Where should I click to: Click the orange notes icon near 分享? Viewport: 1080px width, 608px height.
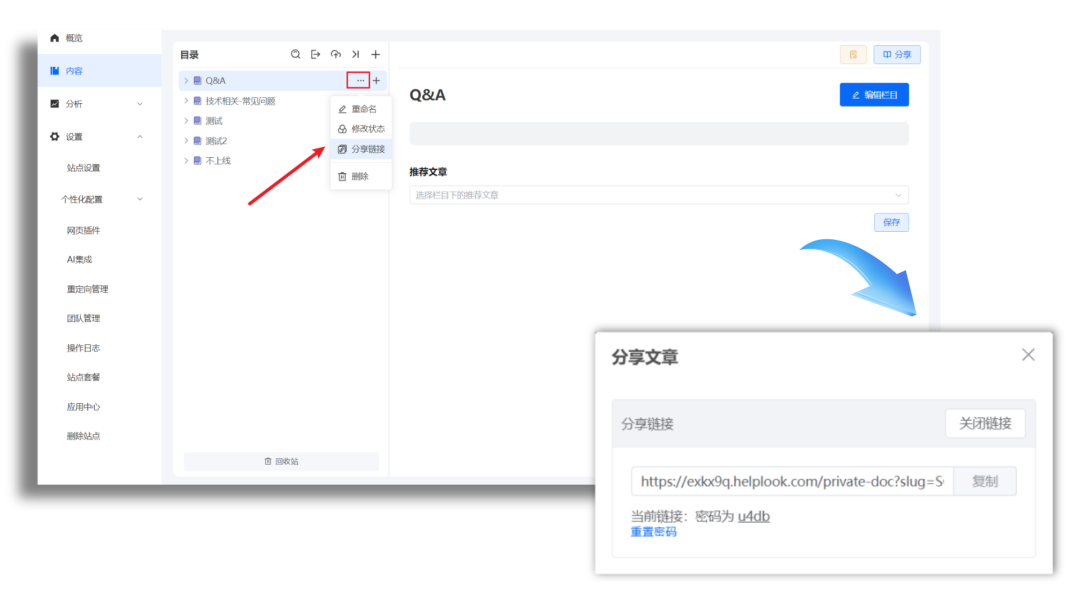click(x=852, y=55)
